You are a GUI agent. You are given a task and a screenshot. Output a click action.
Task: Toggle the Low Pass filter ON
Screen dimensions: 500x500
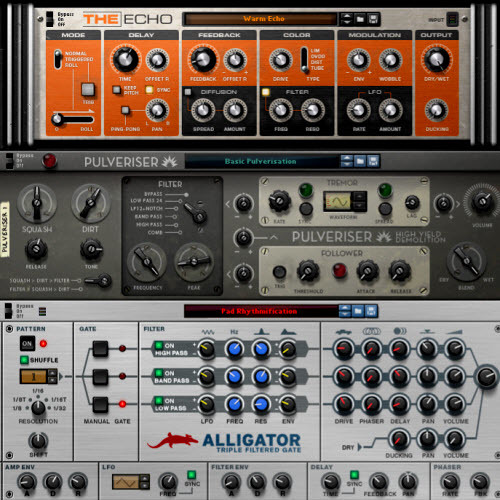pos(159,400)
